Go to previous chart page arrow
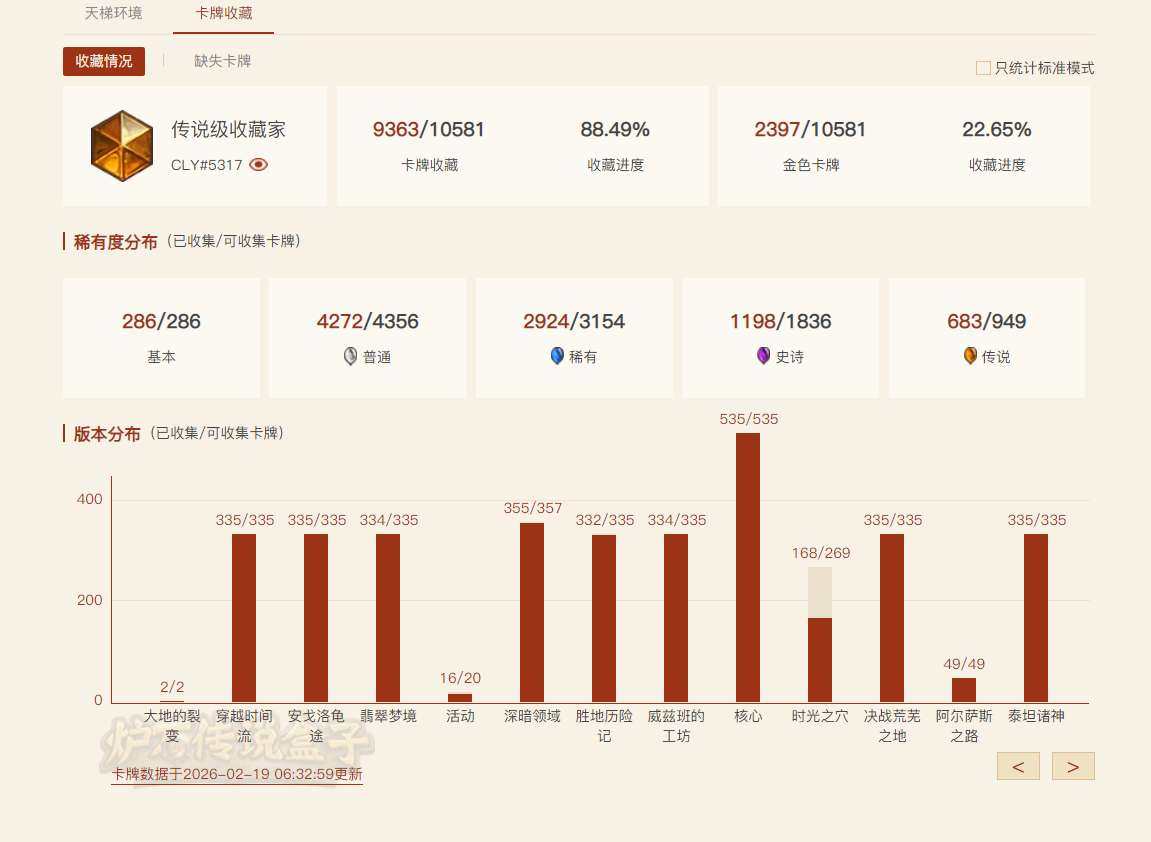Viewport: 1151px width, 842px height. [x=1018, y=767]
